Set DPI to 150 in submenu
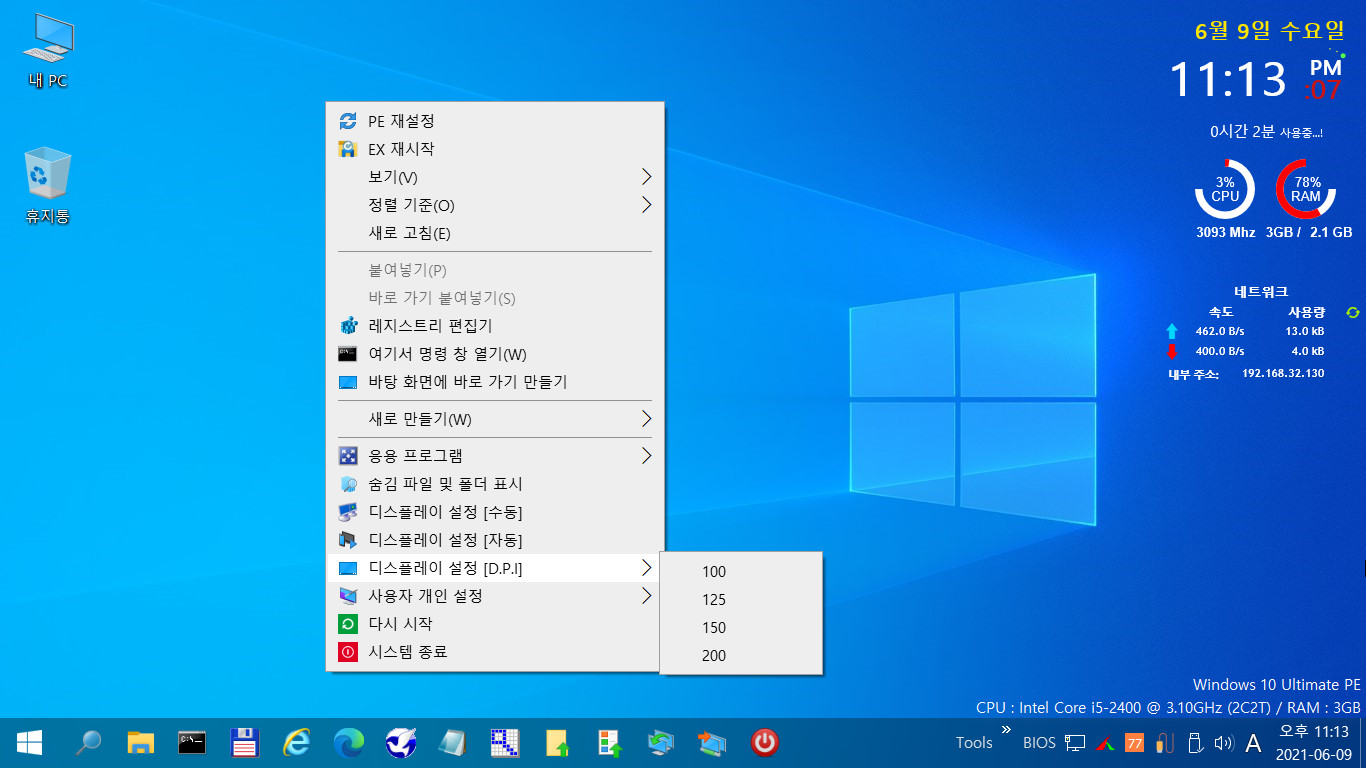Viewport: 1366px width, 768px height. point(741,628)
